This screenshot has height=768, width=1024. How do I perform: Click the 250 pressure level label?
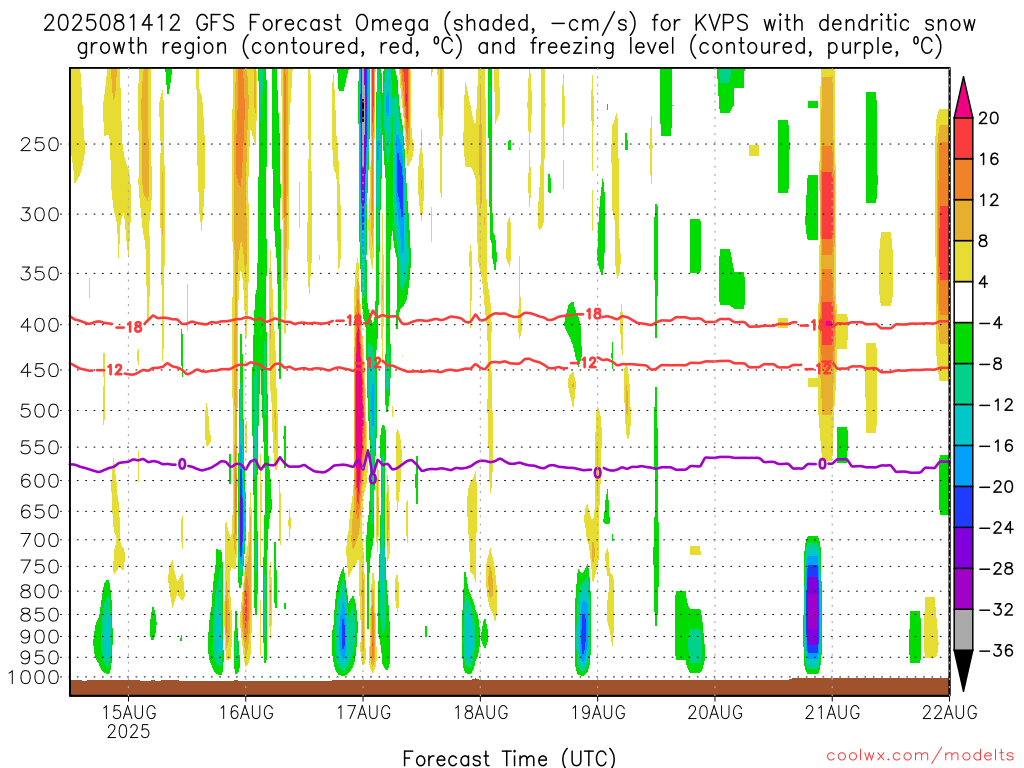tap(40, 144)
